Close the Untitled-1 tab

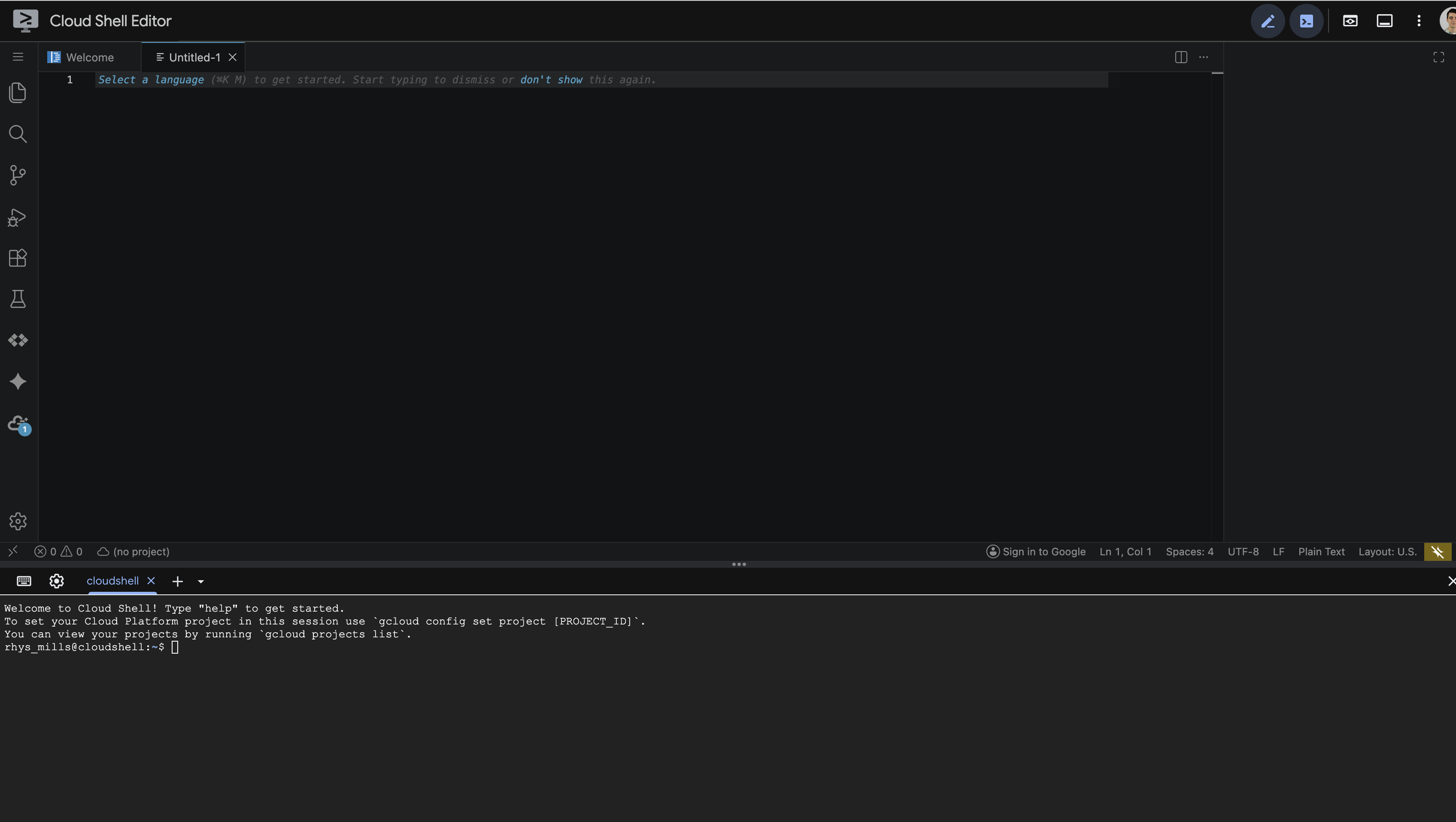coord(232,57)
